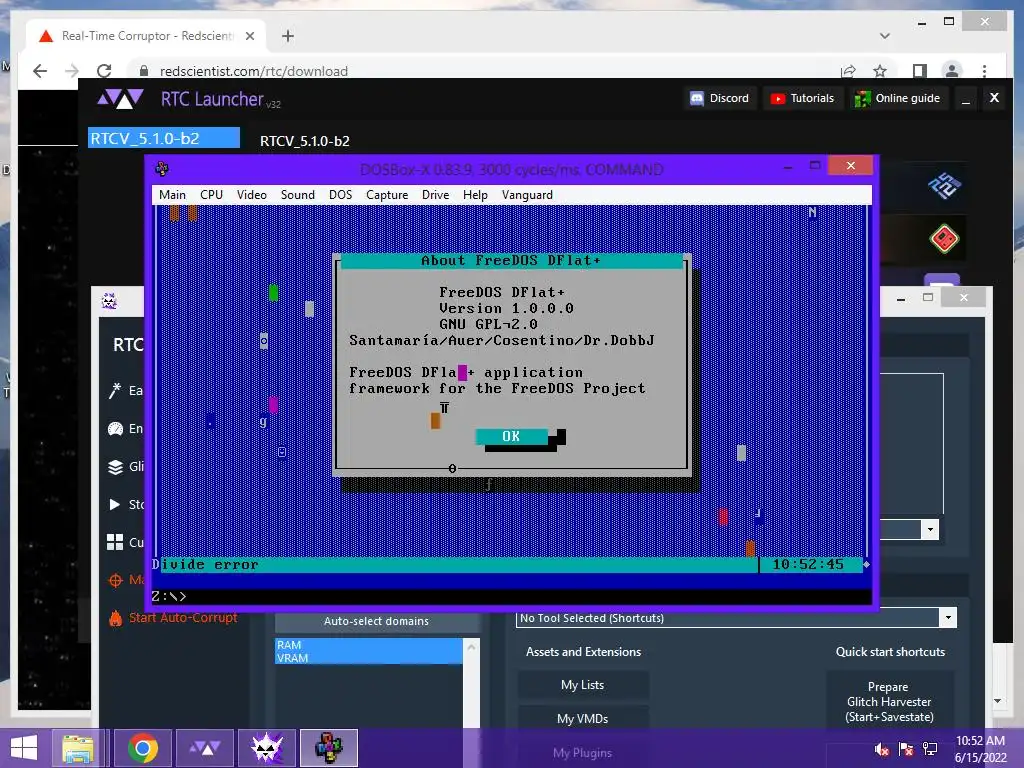Open My VMDs
Image resolution: width=1024 pixels, height=768 pixels.
click(583, 719)
